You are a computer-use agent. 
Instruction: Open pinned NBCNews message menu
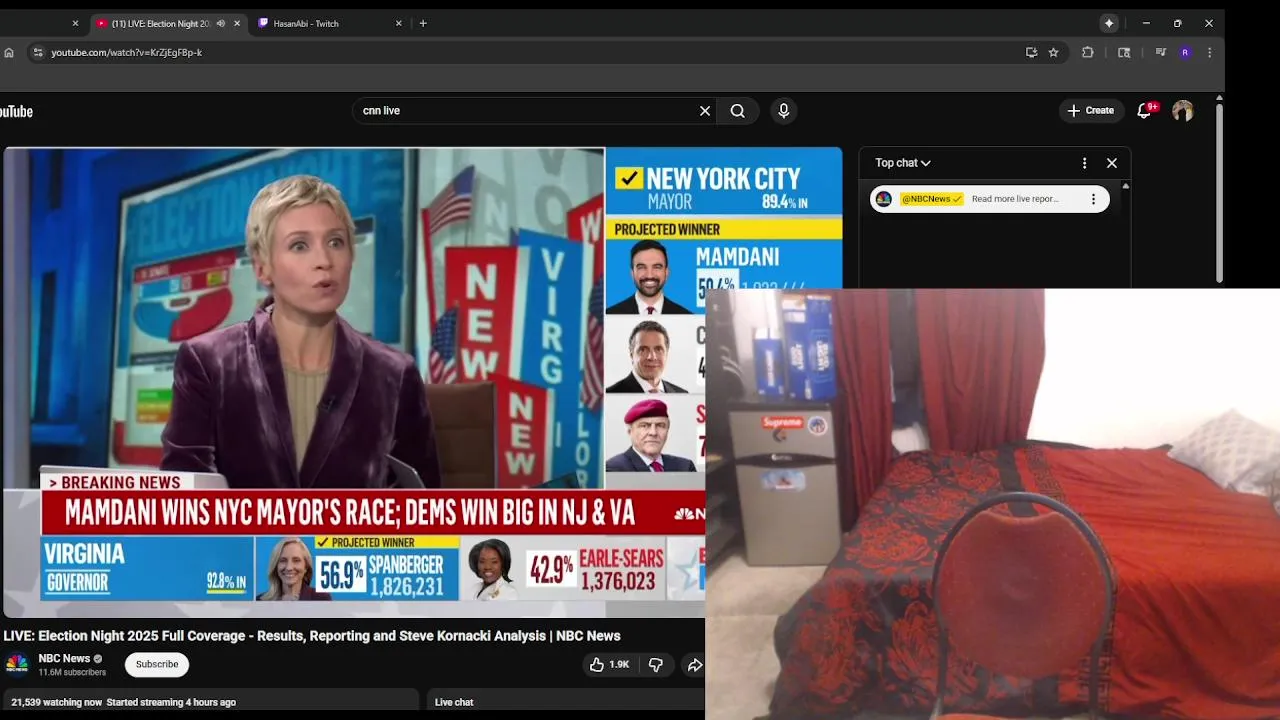pos(1093,199)
